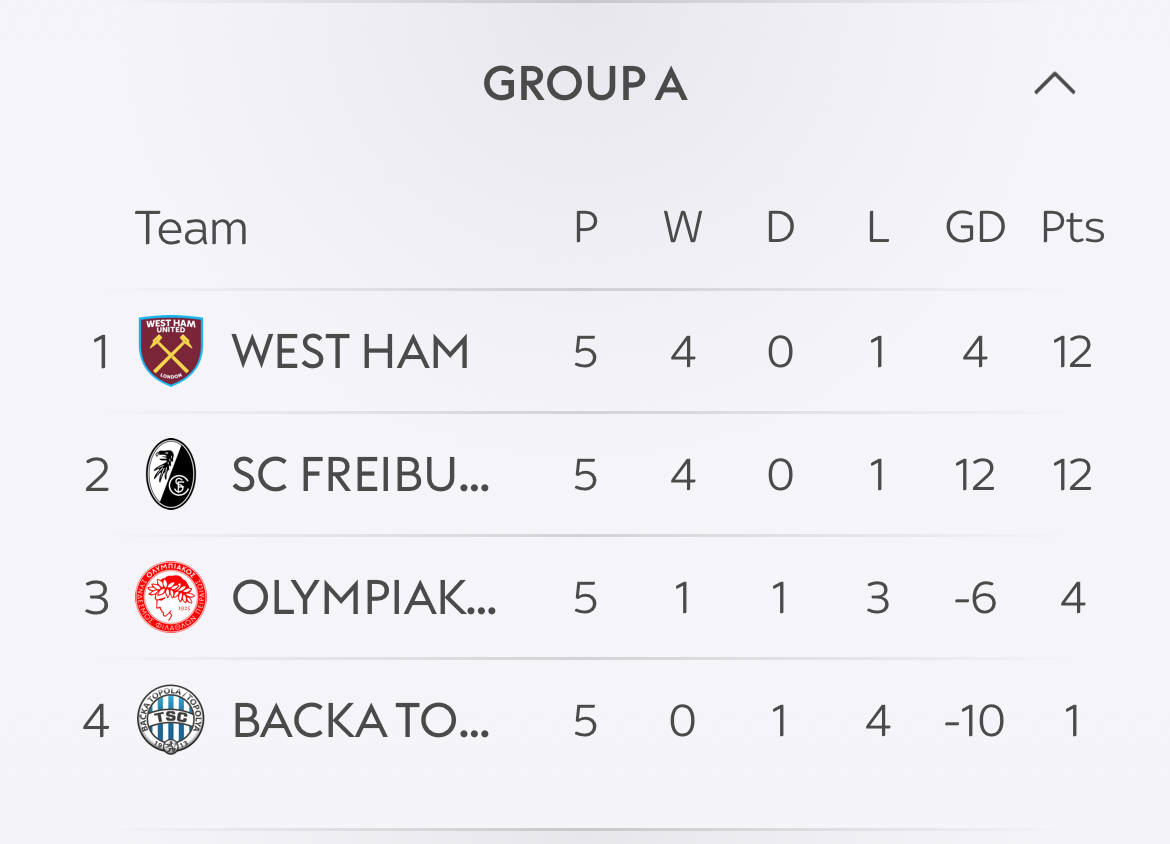Open the SC FREIBU... team name
1170x844 pixels.
coord(360,475)
